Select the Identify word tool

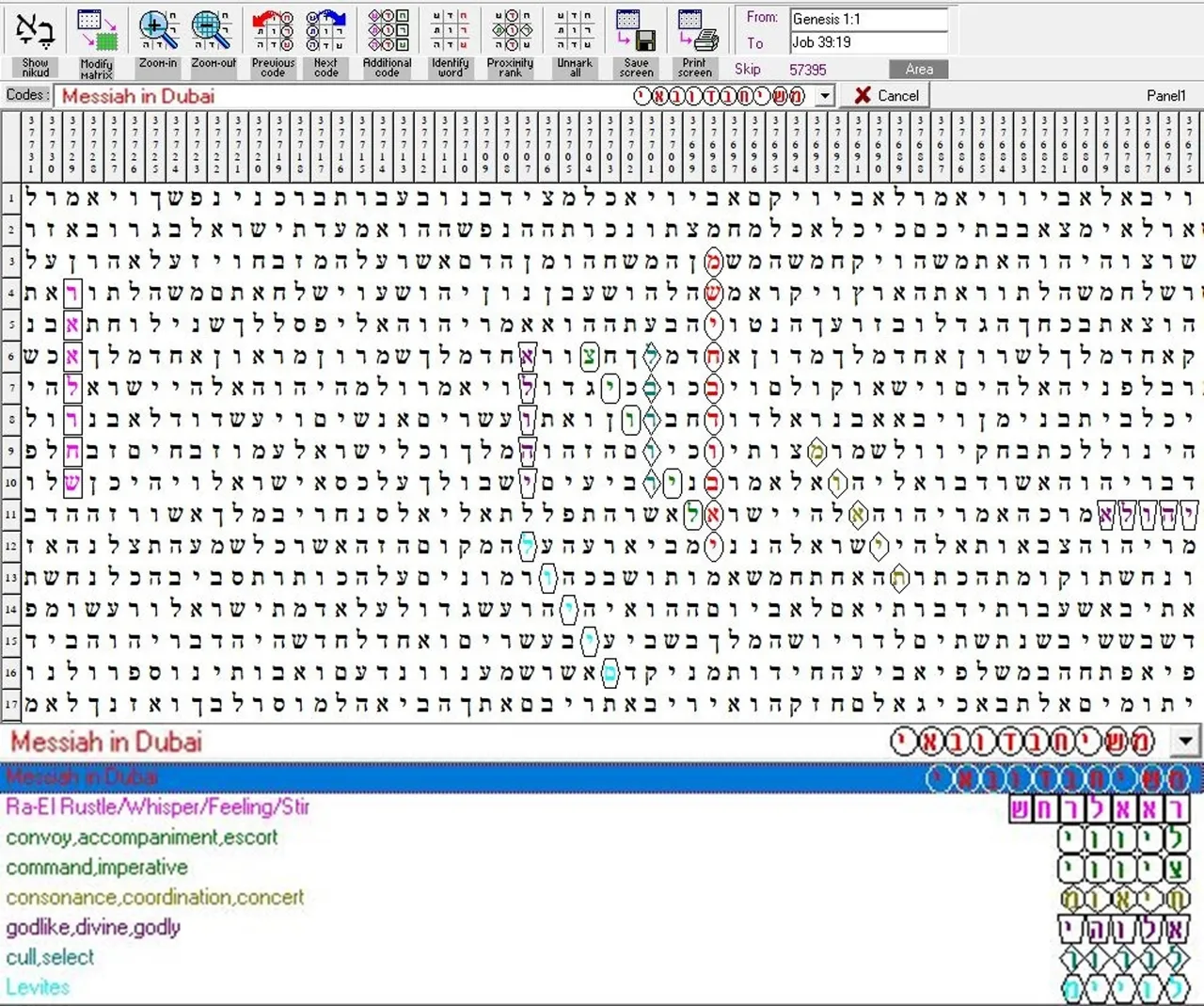(450, 40)
